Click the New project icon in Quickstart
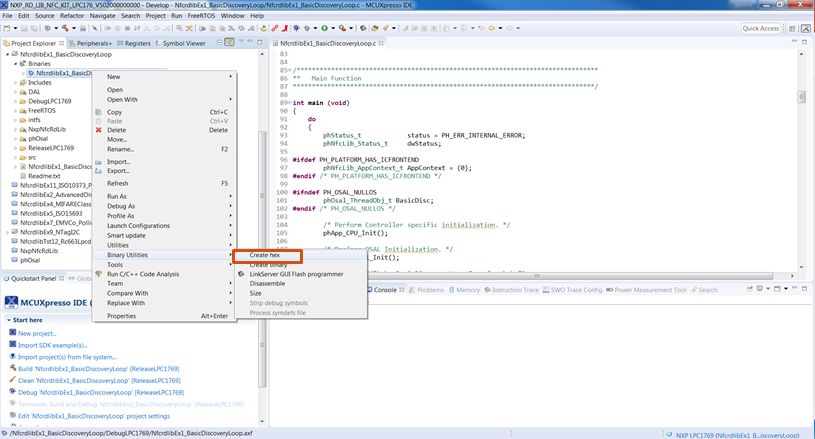815x439 pixels. tap(11, 333)
